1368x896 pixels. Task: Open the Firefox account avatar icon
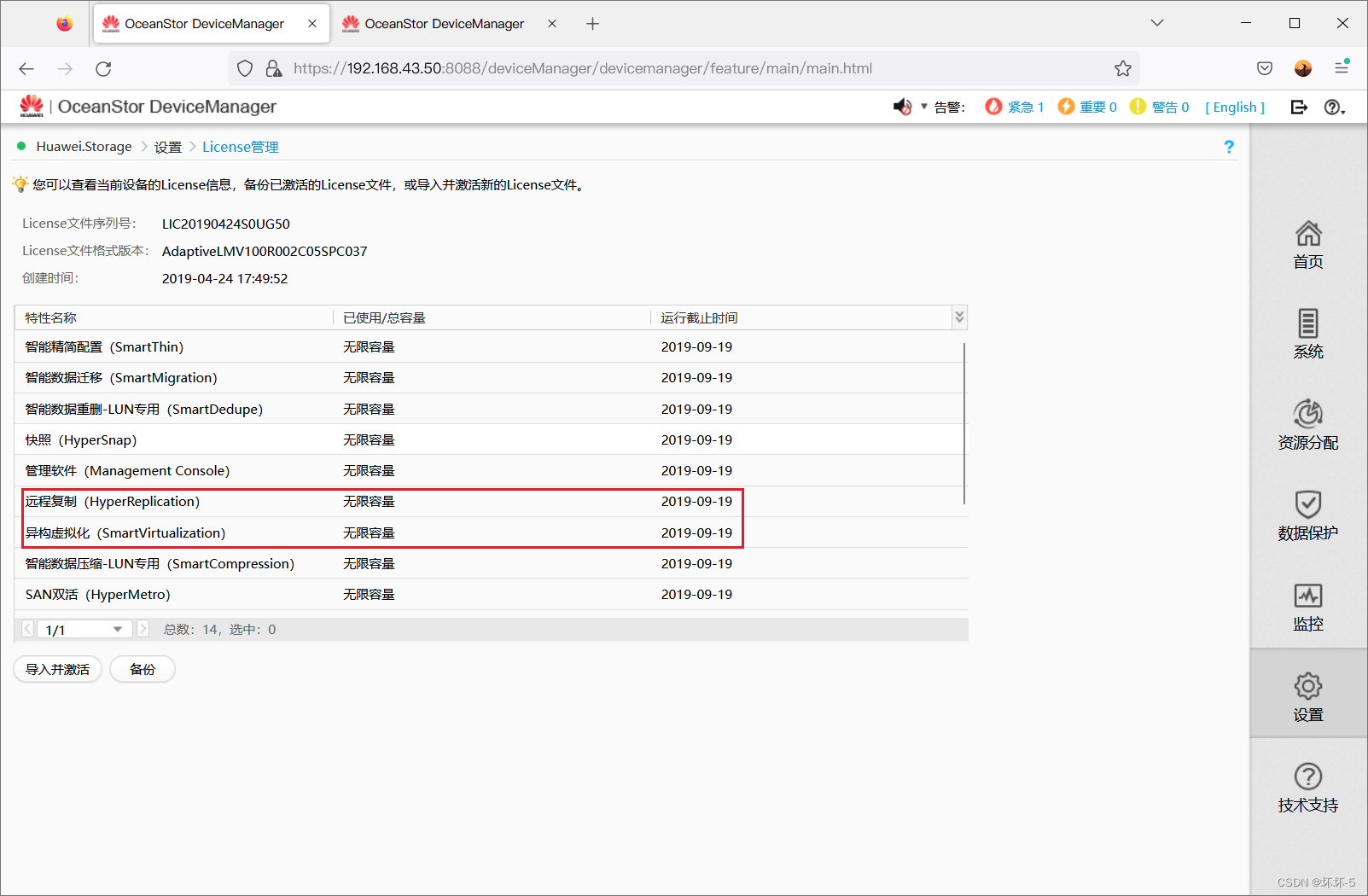pos(1303,68)
